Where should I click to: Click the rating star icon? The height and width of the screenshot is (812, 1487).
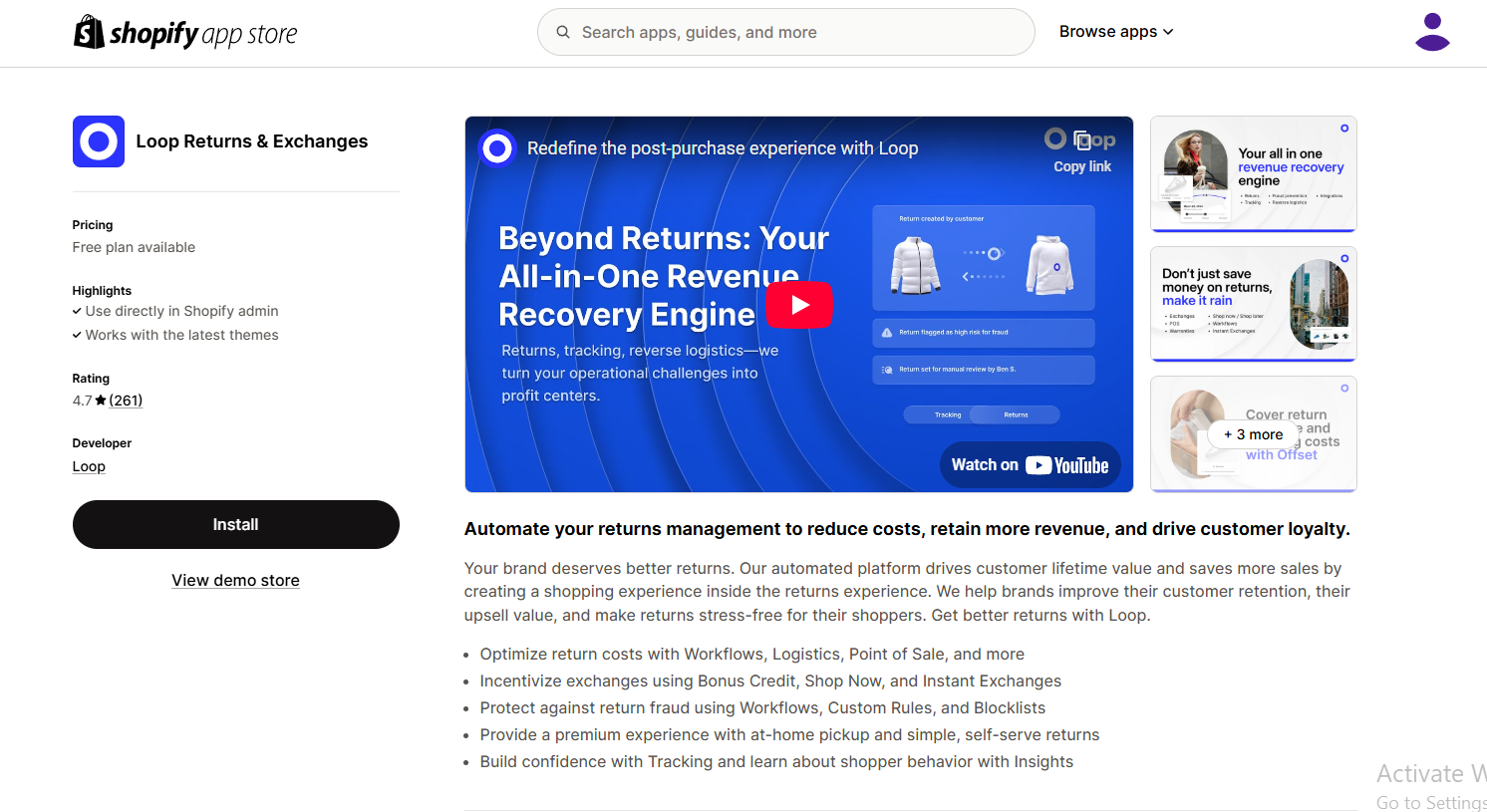(x=101, y=401)
